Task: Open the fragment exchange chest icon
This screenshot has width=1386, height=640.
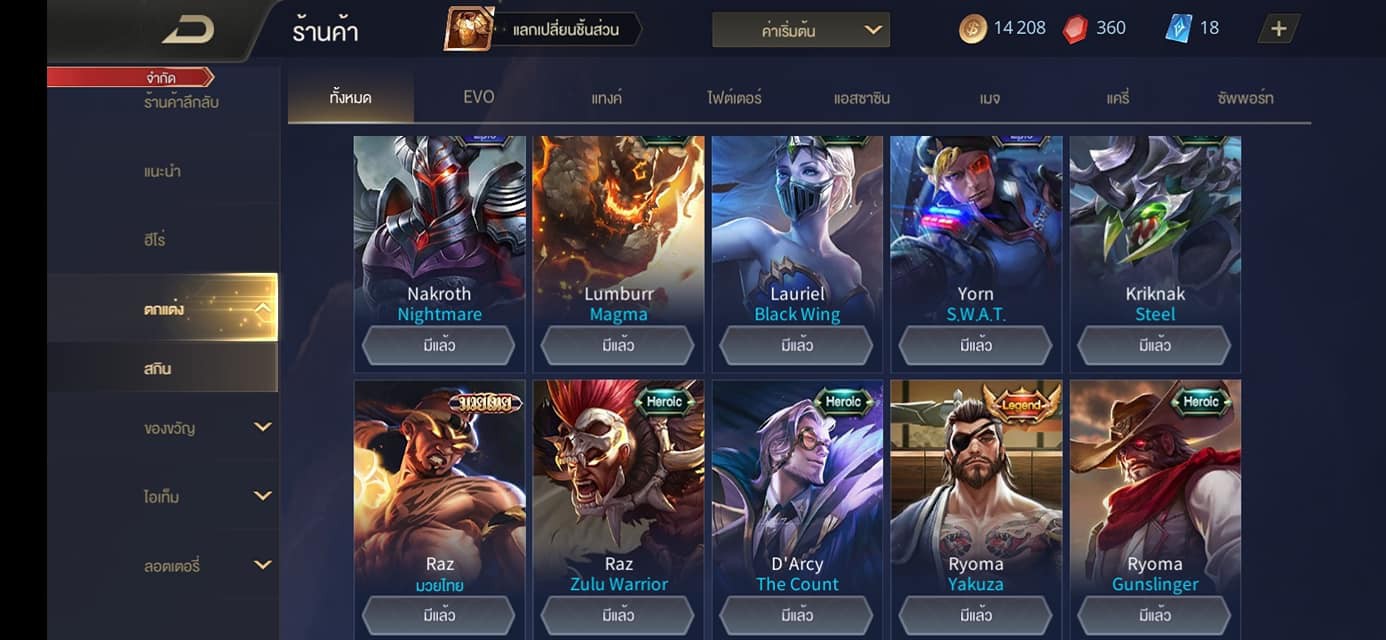Action: (x=469, y=29)
